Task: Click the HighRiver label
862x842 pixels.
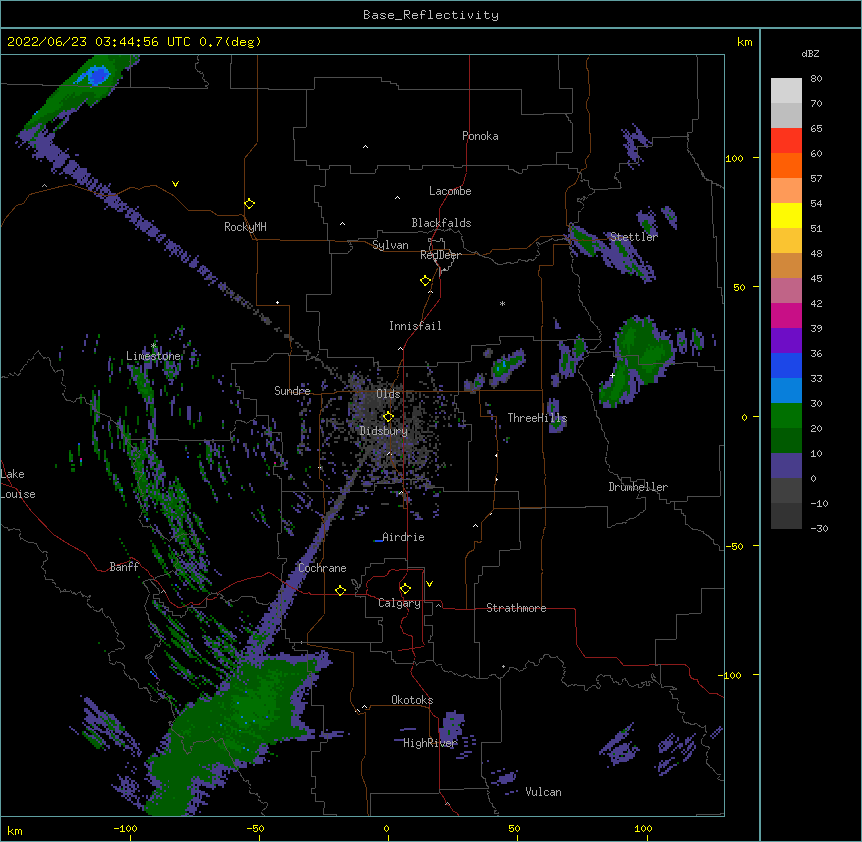Action: (430, 743)
